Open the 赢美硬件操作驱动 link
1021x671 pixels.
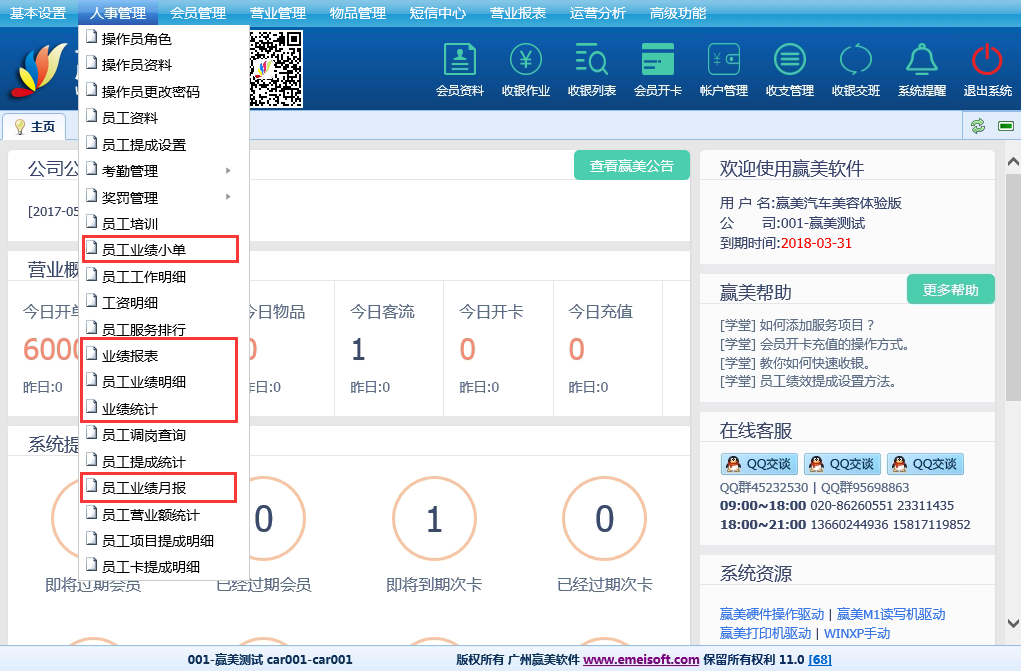point(771,614)
